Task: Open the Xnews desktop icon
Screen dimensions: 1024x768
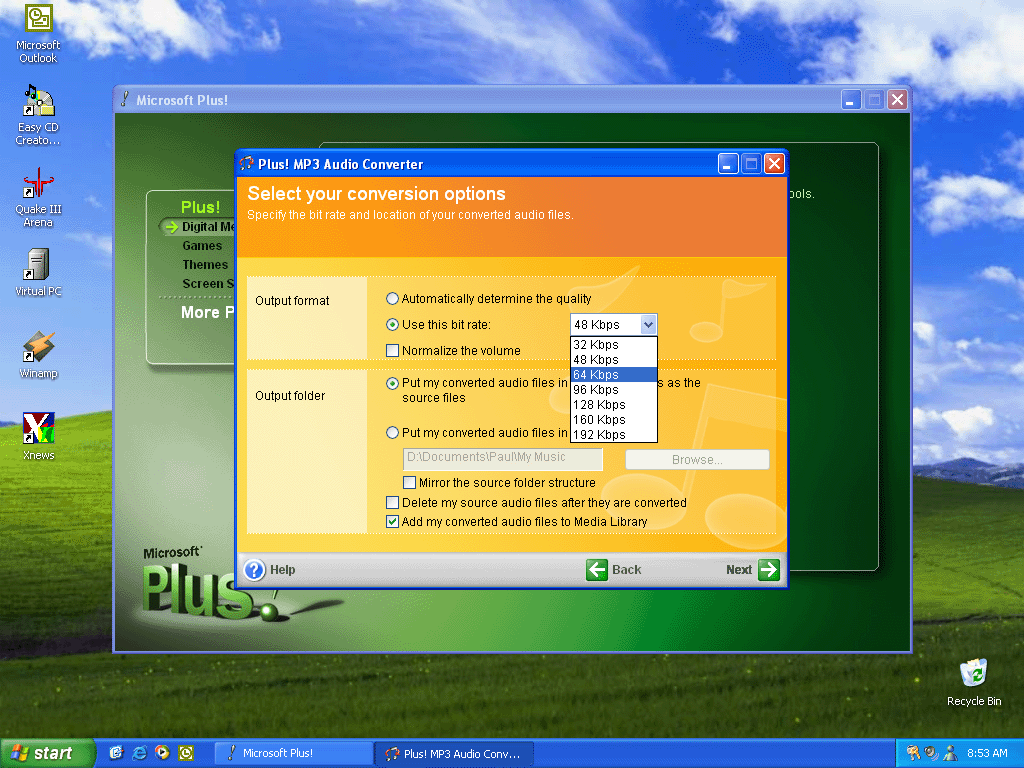Action: pos(38,430)
